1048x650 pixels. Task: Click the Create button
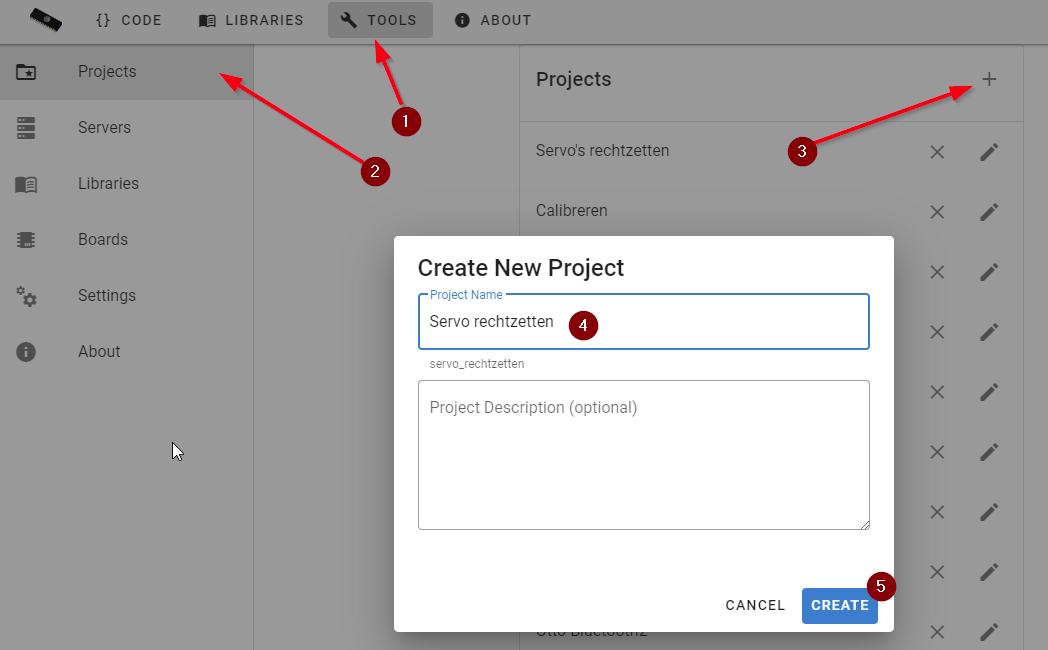839,605
